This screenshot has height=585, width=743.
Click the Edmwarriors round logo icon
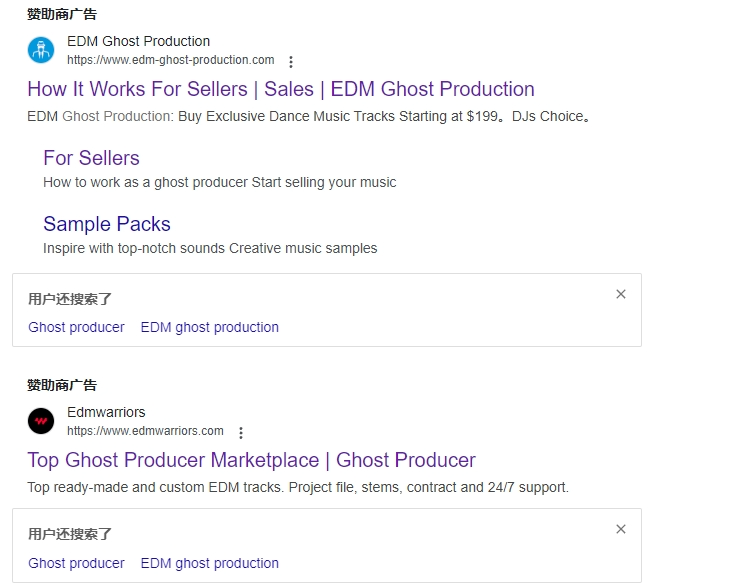click(x=41, y=421)
